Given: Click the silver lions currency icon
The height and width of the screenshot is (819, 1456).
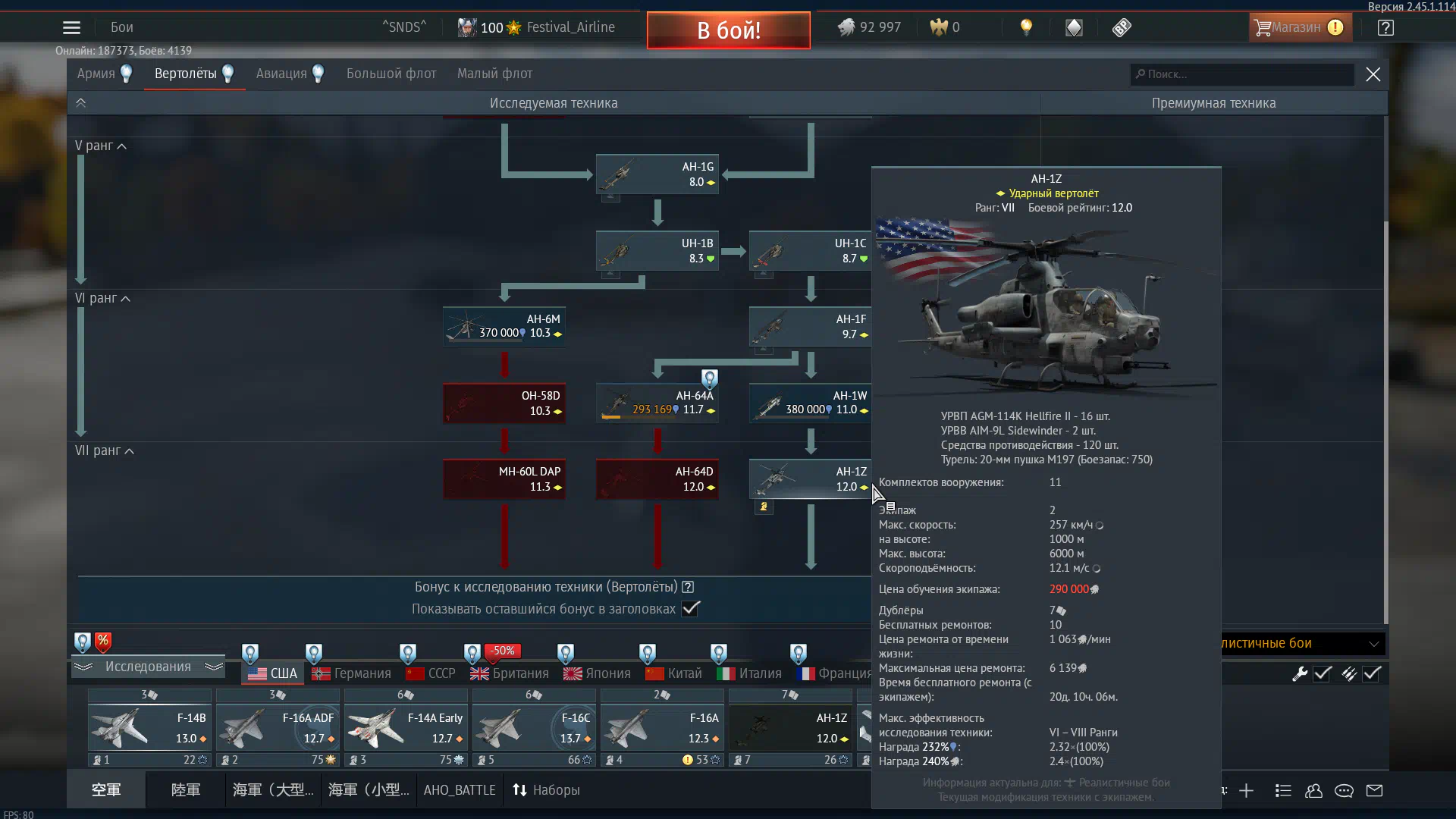Looking at the screenshot, I should [x=846, y=27].
